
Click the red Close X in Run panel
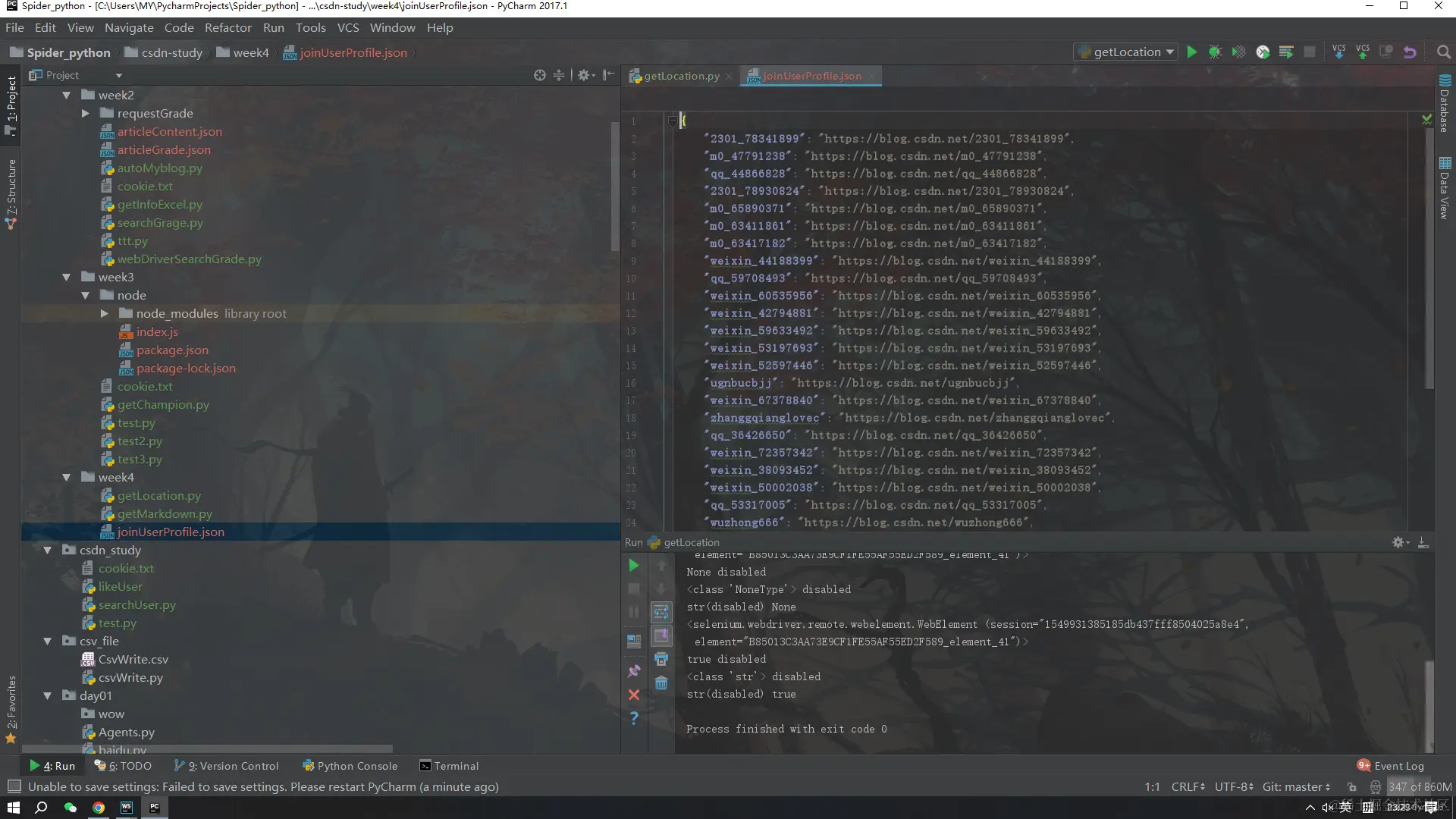click(634, 695)
